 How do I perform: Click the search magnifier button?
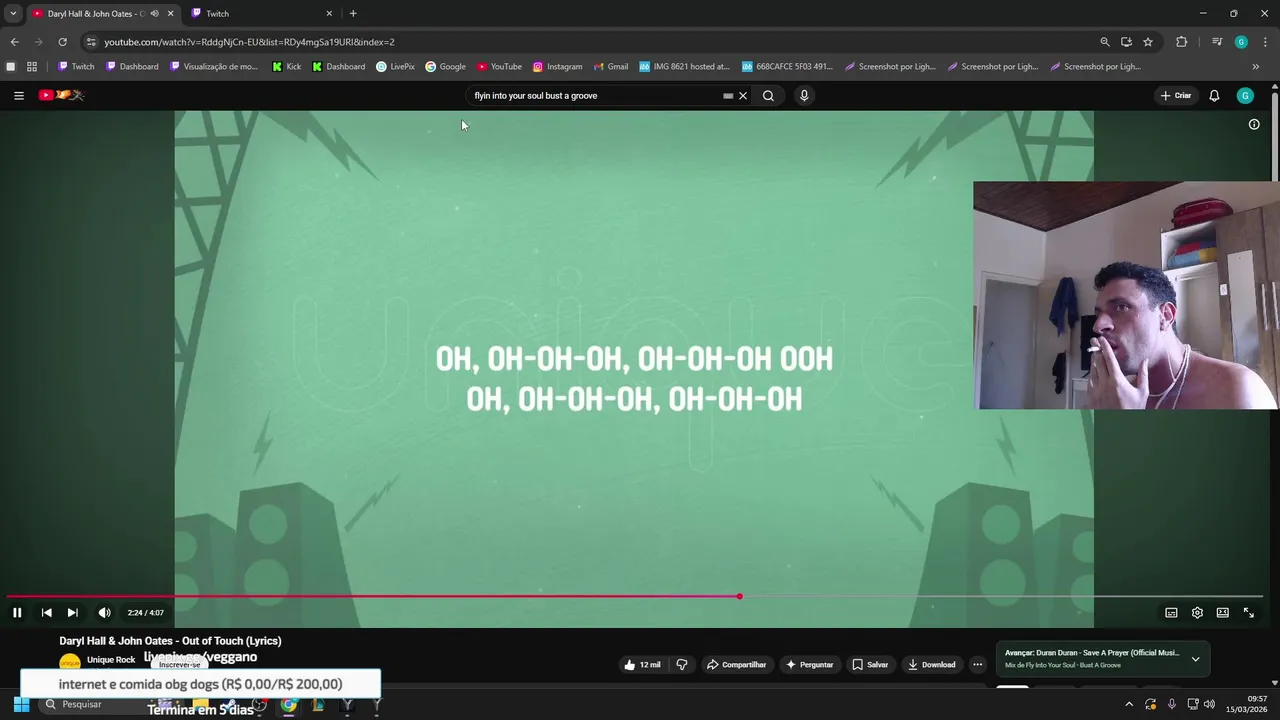(x=768, y=96)
